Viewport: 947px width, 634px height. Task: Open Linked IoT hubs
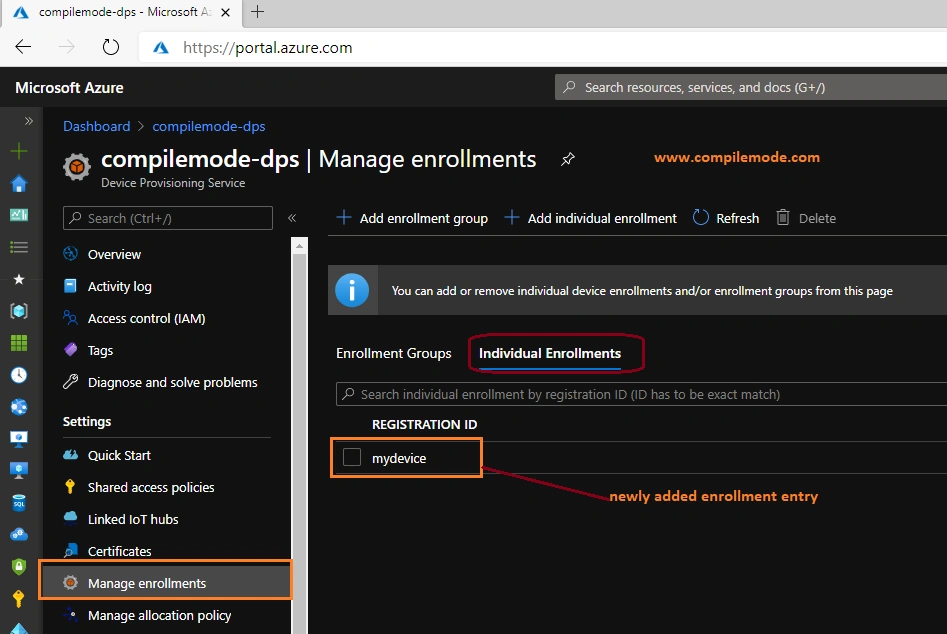[x=133, y=519]
